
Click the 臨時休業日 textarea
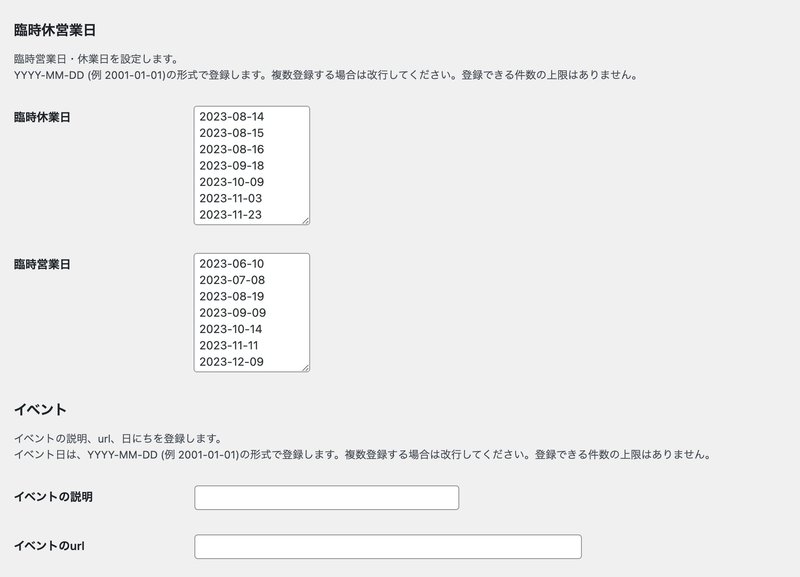coord(252,165)
